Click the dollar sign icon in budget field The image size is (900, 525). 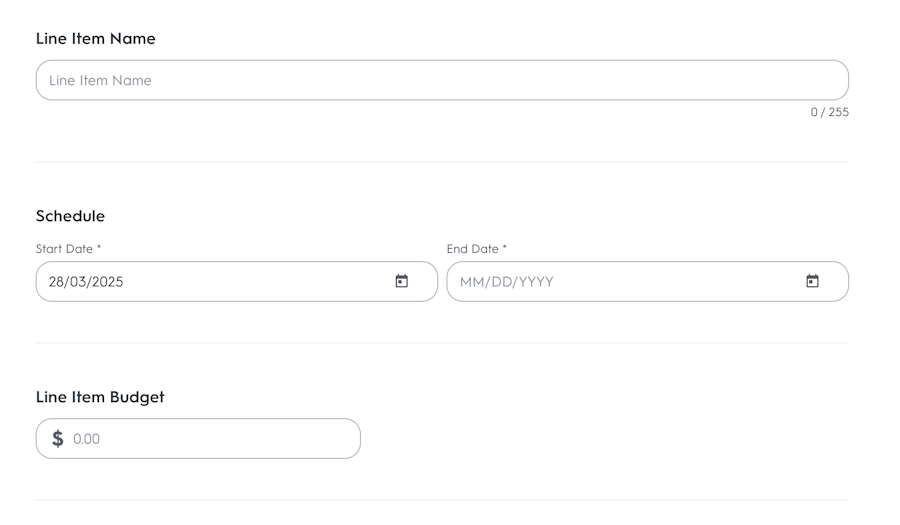(58, 438)
